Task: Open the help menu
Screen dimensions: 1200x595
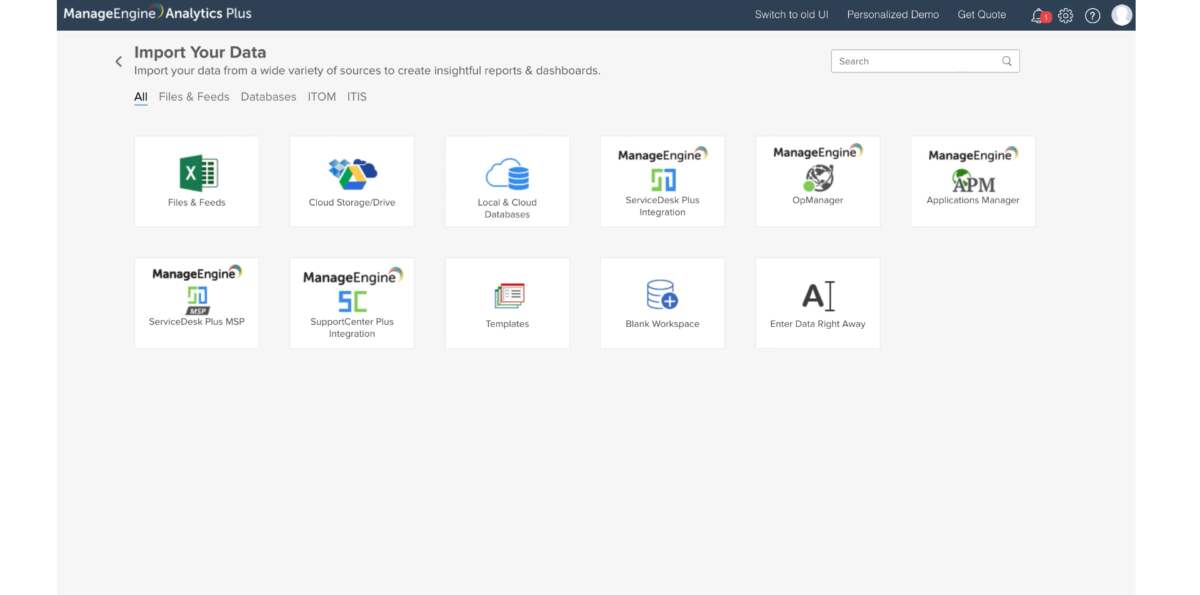Action: click(x=1091, y=15)
